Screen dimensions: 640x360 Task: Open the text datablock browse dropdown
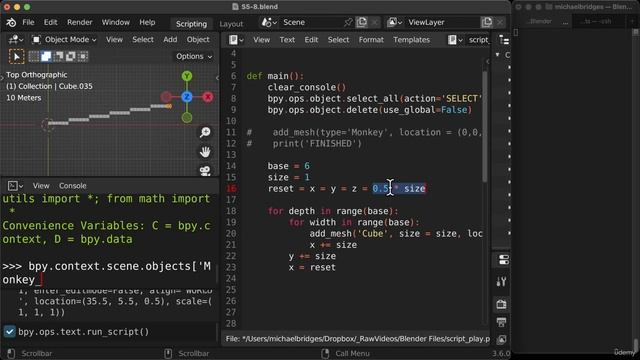point(455,40)
